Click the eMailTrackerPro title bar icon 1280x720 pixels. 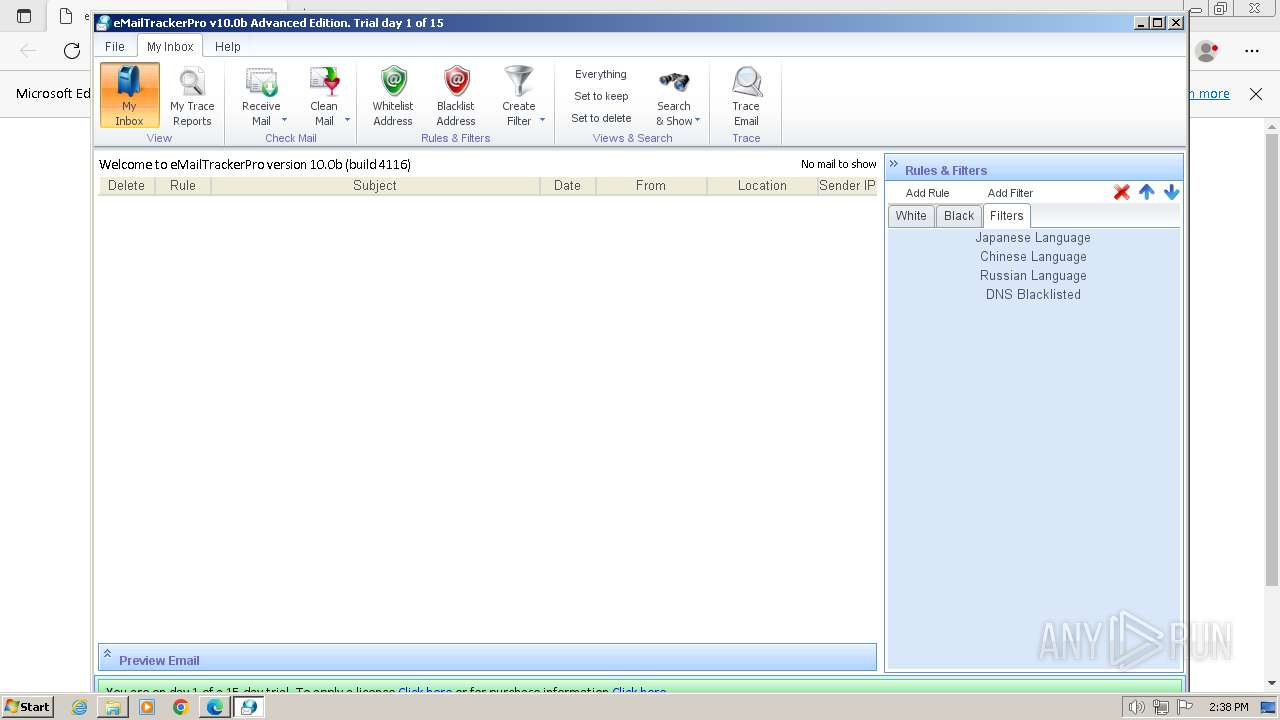[x=103, y=23]
